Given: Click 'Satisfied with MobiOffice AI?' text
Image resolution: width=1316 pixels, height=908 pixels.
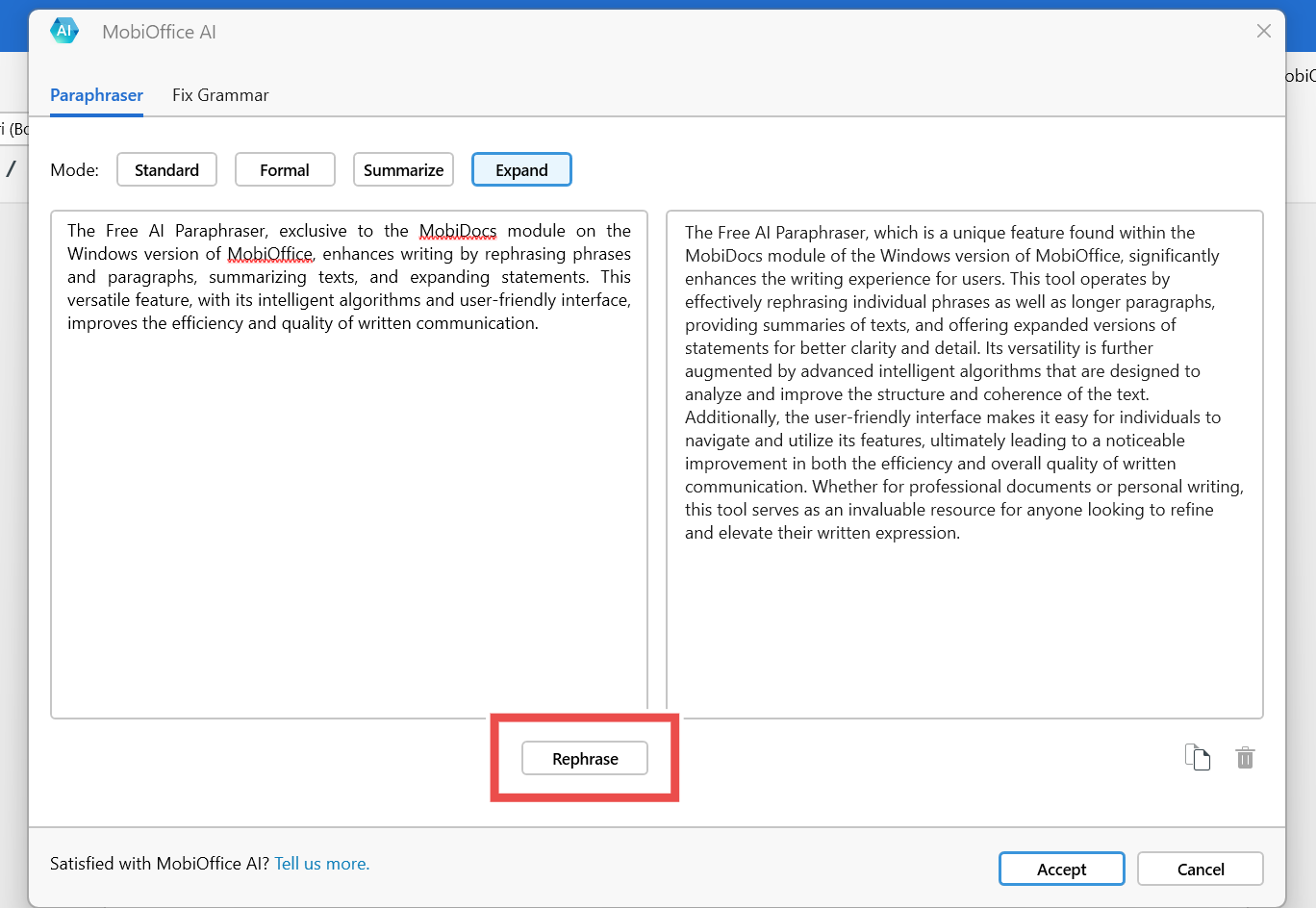Looking at the screenshot, I should pos(160,864).
